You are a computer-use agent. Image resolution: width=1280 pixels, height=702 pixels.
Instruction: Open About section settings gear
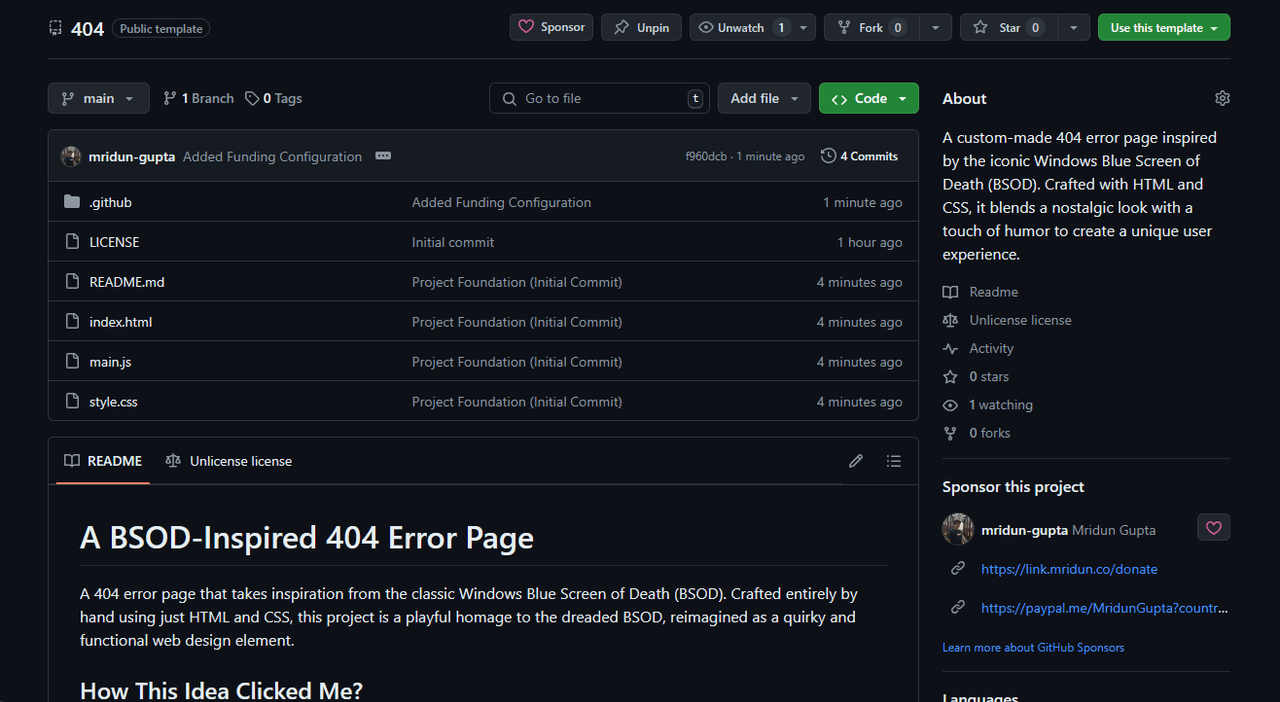click(1222, 98)
